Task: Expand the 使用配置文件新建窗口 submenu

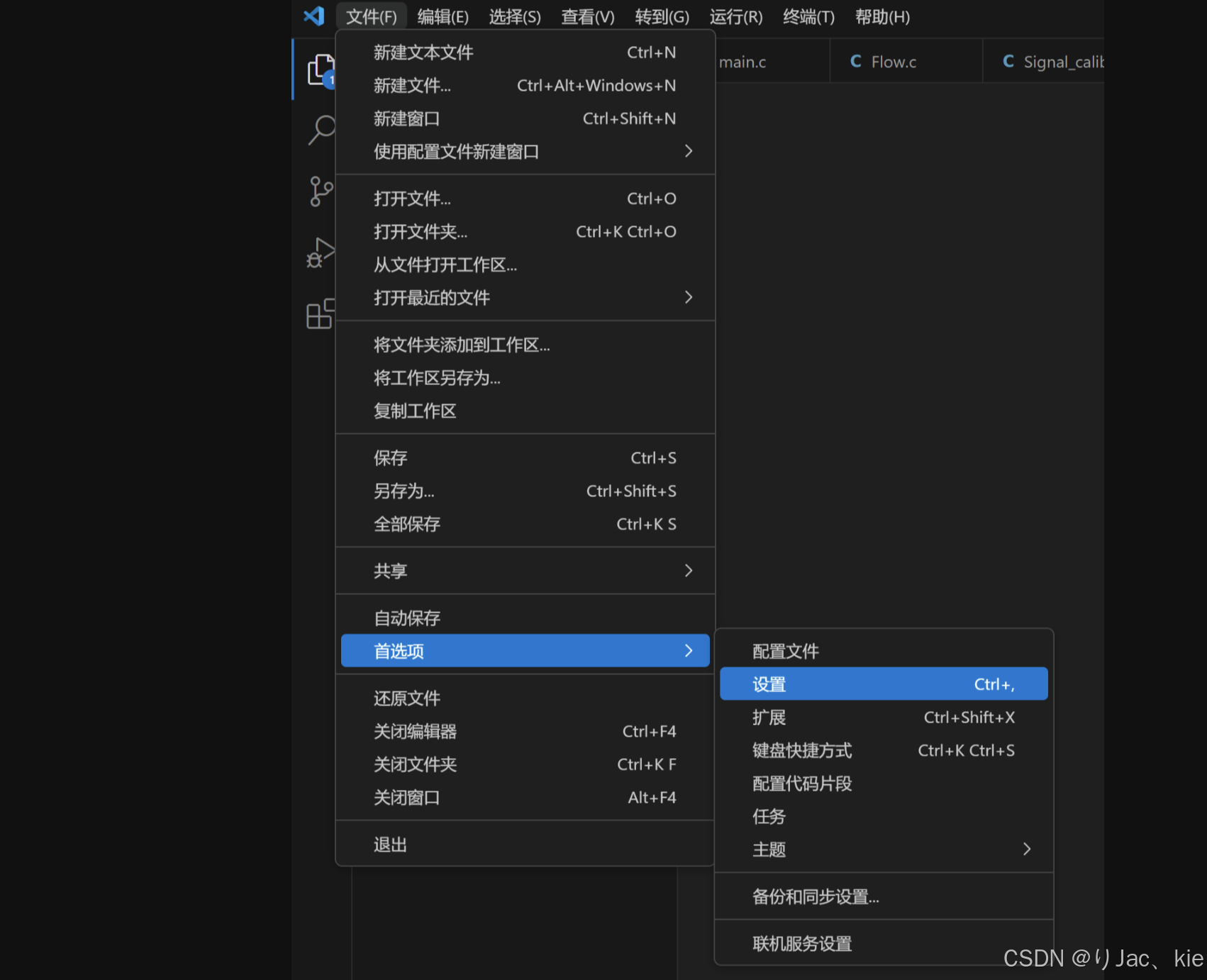Action: pyautogui.click(x=457, y=151)
